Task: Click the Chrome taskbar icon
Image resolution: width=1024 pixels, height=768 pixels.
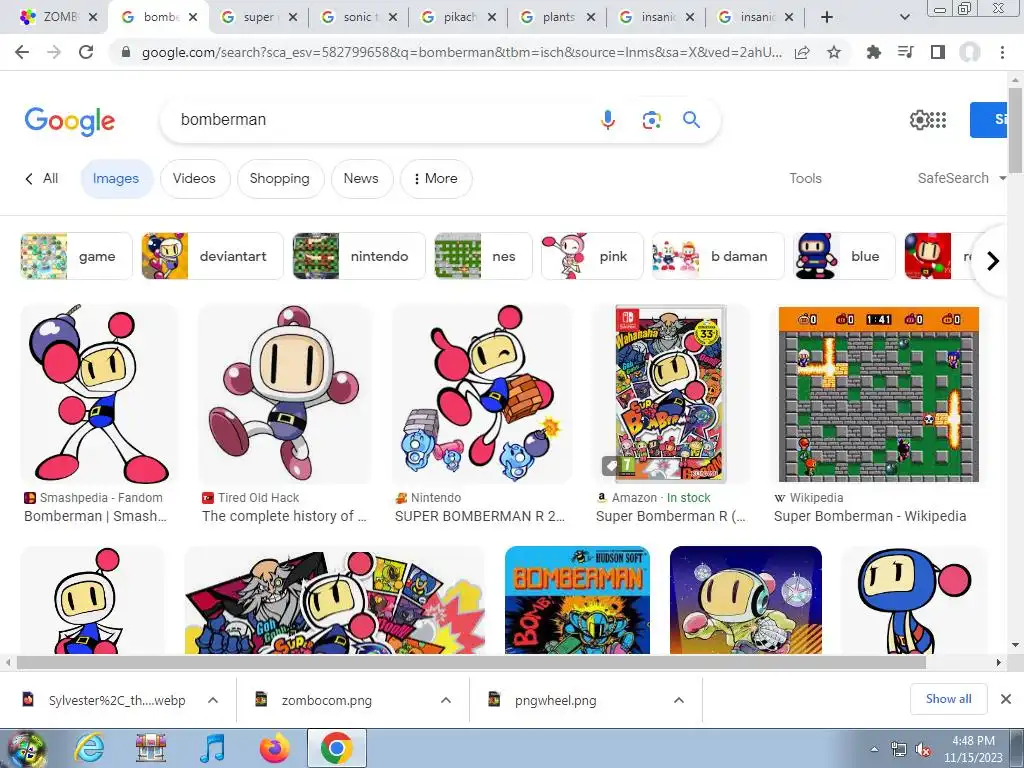Action: tap(336, 748)
